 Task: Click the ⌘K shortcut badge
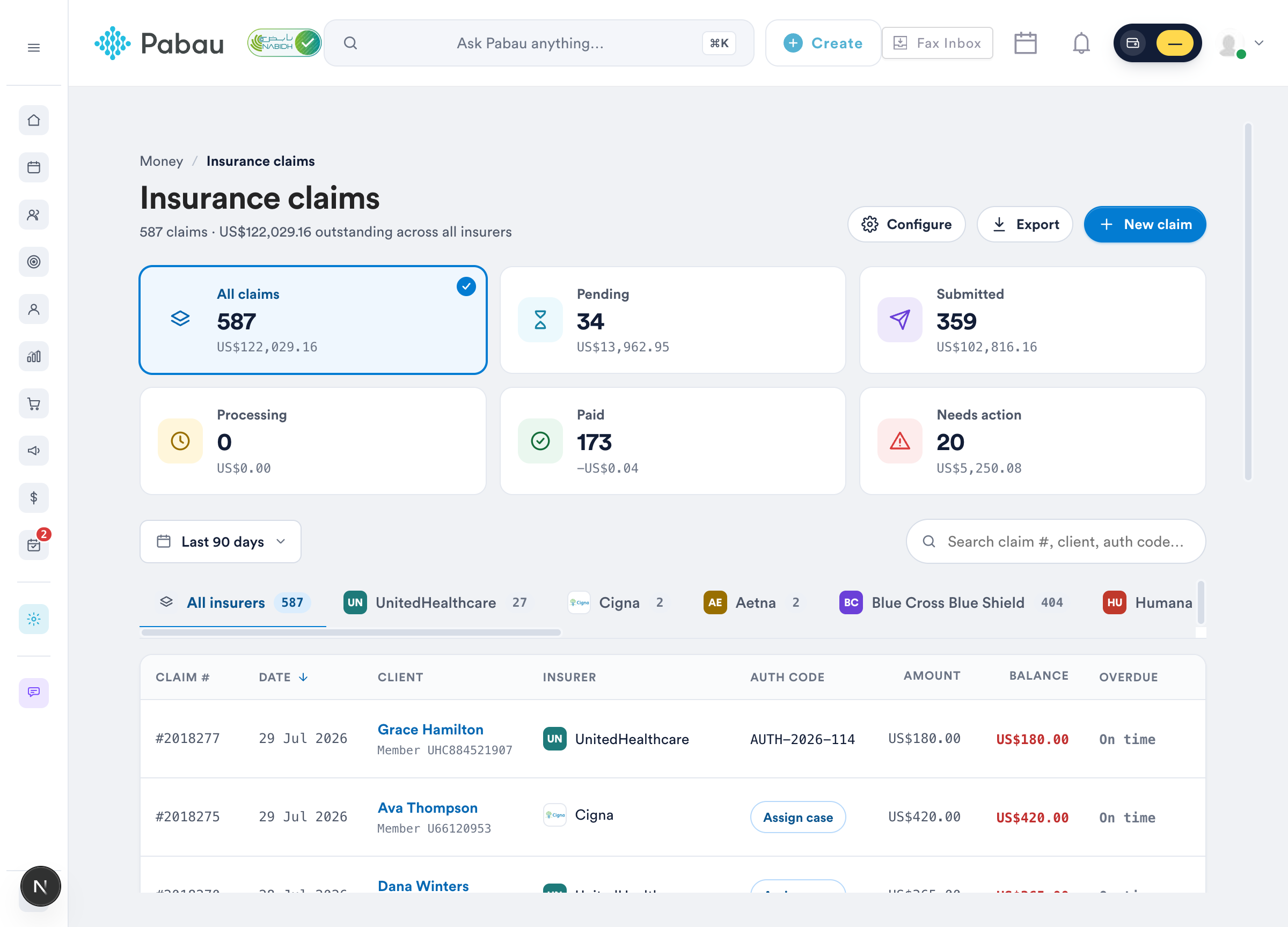719,43
